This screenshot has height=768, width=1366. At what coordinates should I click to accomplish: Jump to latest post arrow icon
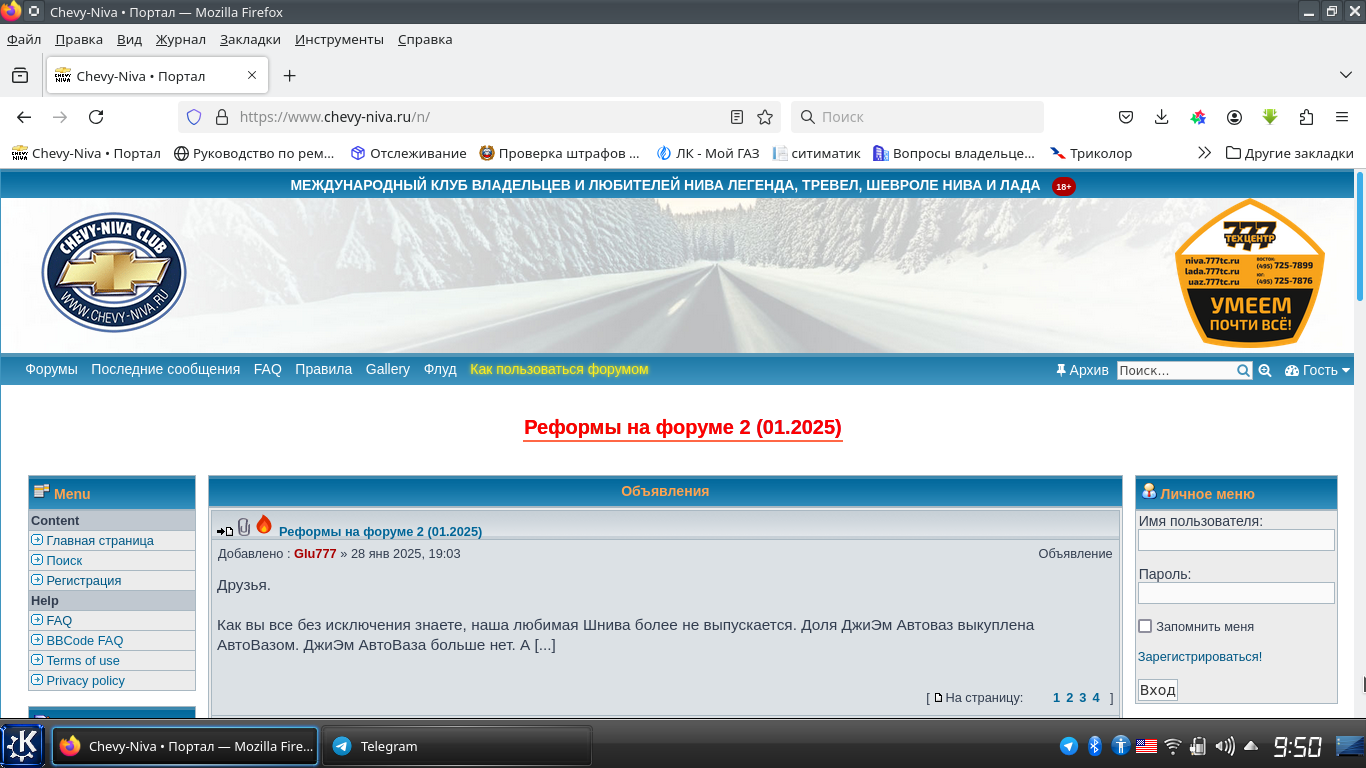pyautogui.click(x=225, y=532)
